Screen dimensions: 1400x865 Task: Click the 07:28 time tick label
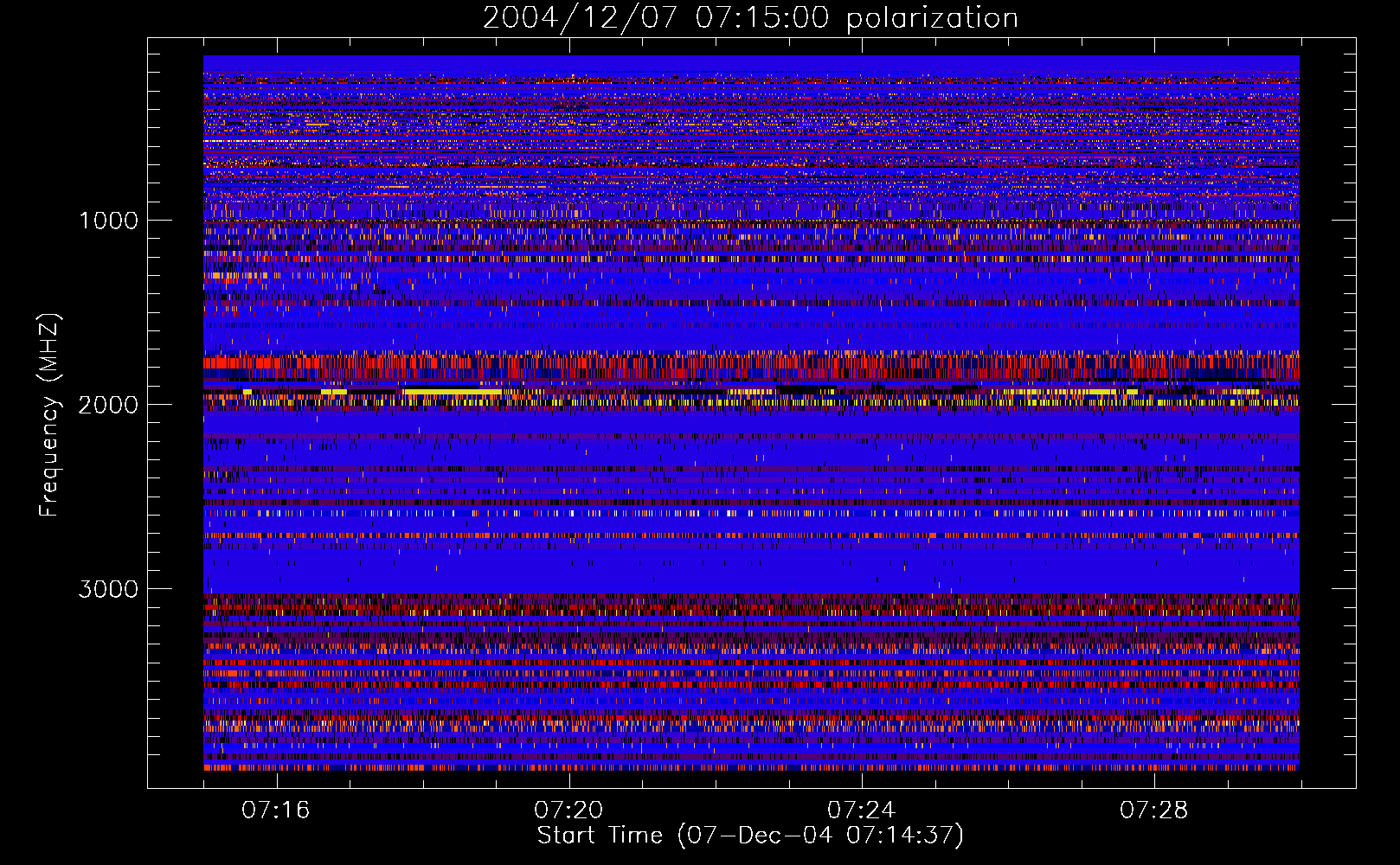click(1153, 811)
